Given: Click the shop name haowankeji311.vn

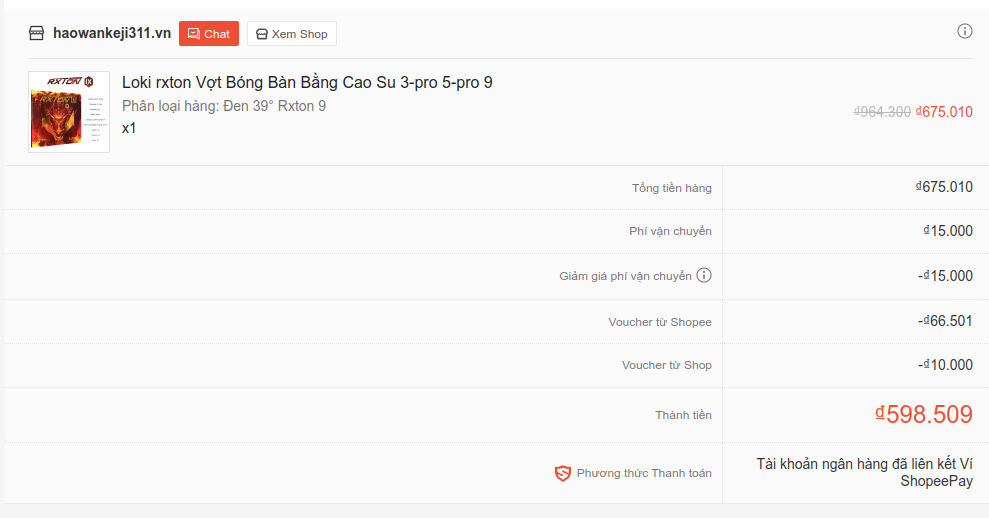Looking at the screenshot, I should [x=112, y=33].
